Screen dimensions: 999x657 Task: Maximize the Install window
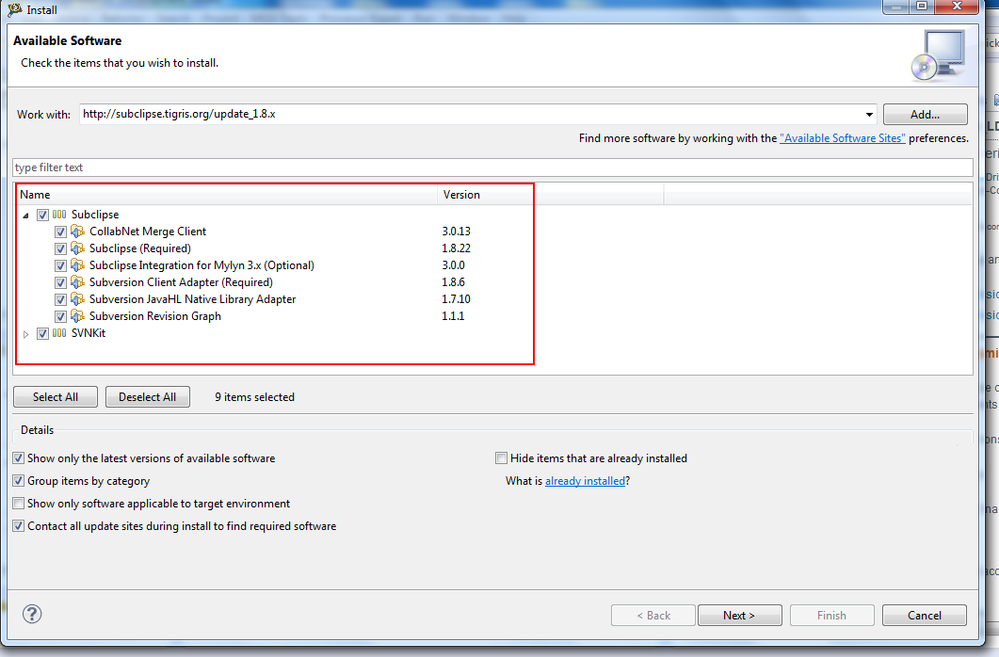[x=921, y=6]
